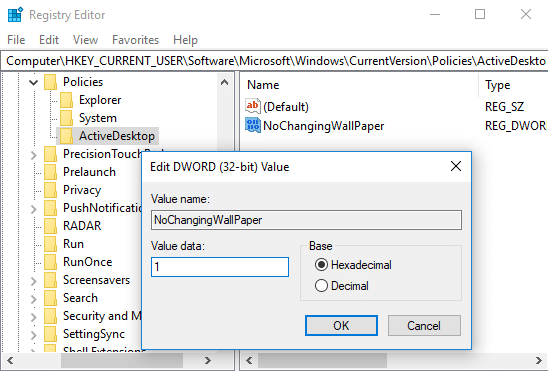Cancel the Edit DWORD dialog
The height and width of the screenshot is (371, 548).
pyautogui.click(x=424, y=326)
